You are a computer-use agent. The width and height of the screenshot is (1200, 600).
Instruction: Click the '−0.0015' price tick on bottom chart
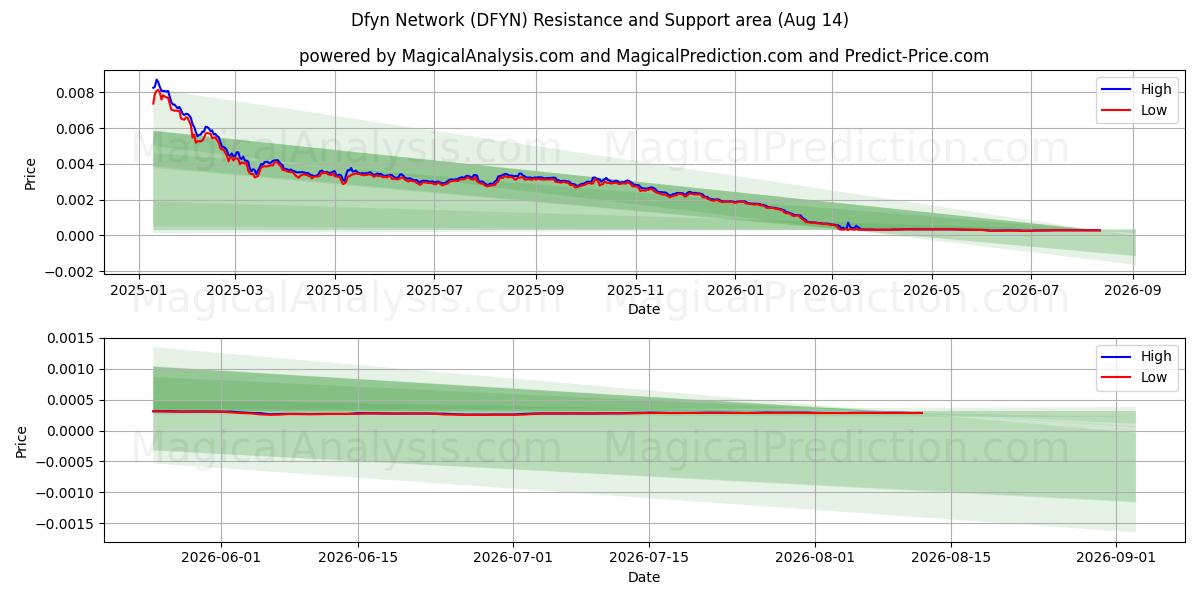tap(66, 524)
